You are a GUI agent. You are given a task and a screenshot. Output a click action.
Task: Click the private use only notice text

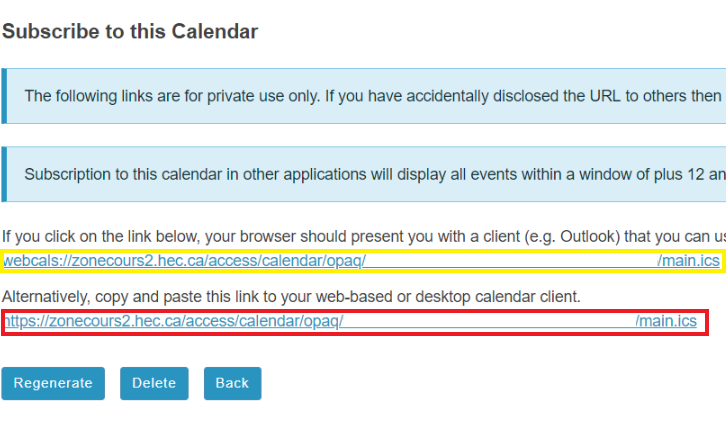pos(373,96)
